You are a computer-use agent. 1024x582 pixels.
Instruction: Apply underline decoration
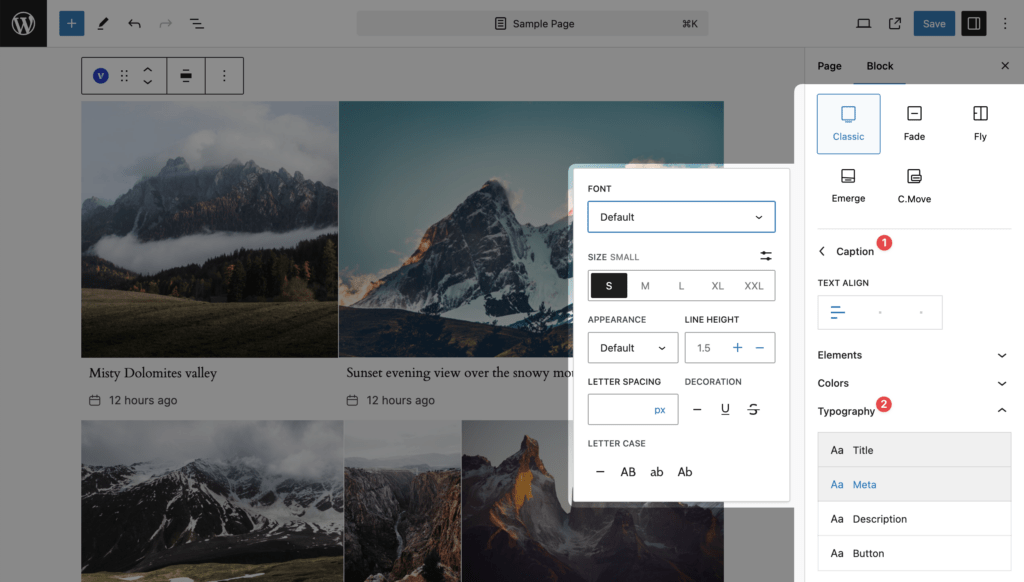pos(725,410)
